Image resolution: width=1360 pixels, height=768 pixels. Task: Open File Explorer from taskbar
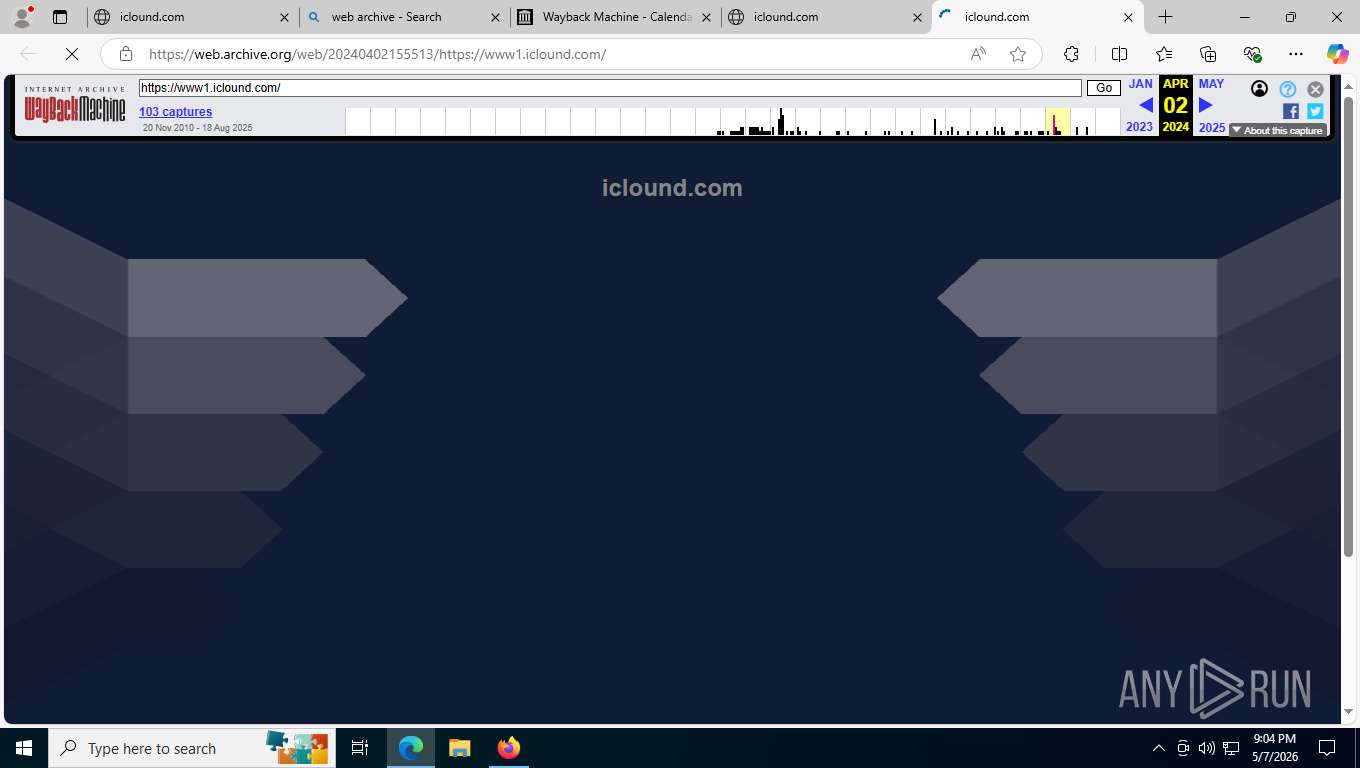(x=459, y=748)
